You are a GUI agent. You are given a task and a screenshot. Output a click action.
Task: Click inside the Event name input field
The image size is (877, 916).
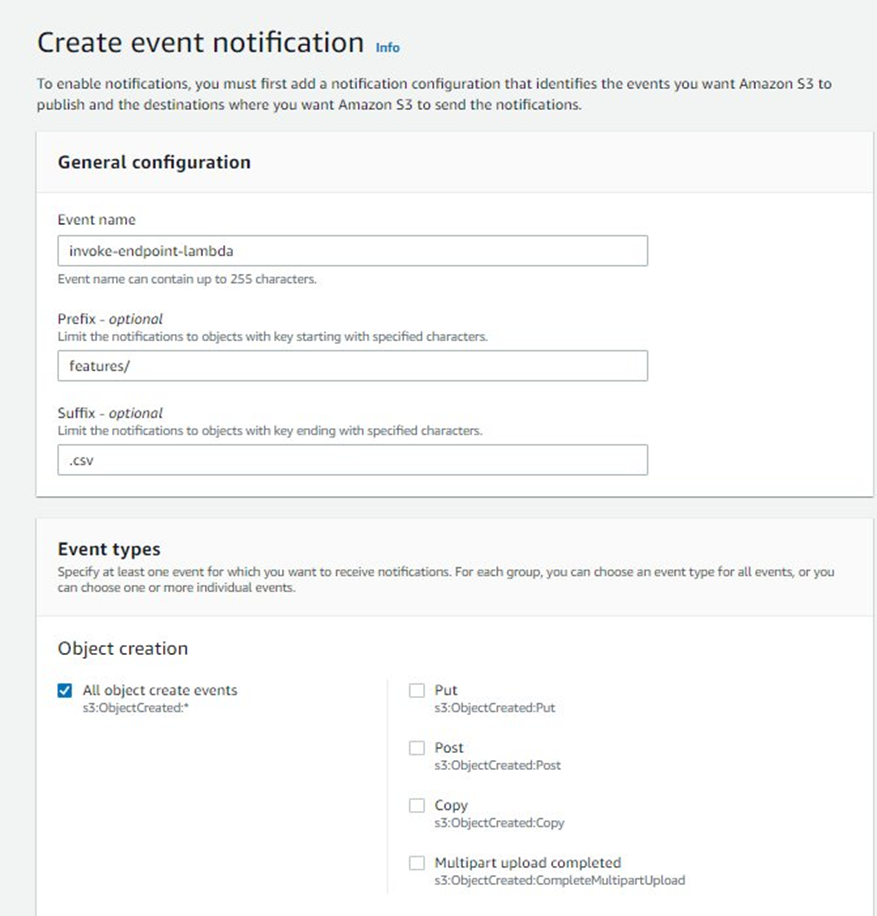(350, 250)
